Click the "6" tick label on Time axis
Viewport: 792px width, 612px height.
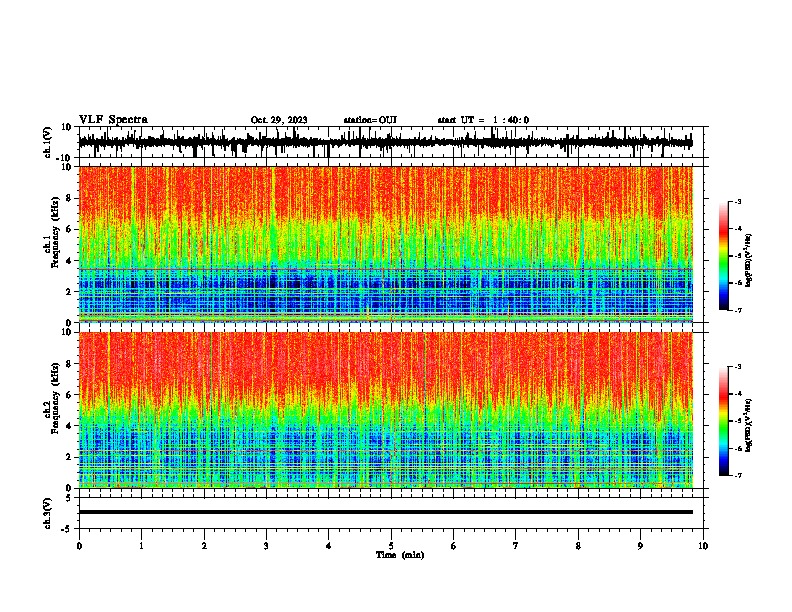(x=453, y=546)
